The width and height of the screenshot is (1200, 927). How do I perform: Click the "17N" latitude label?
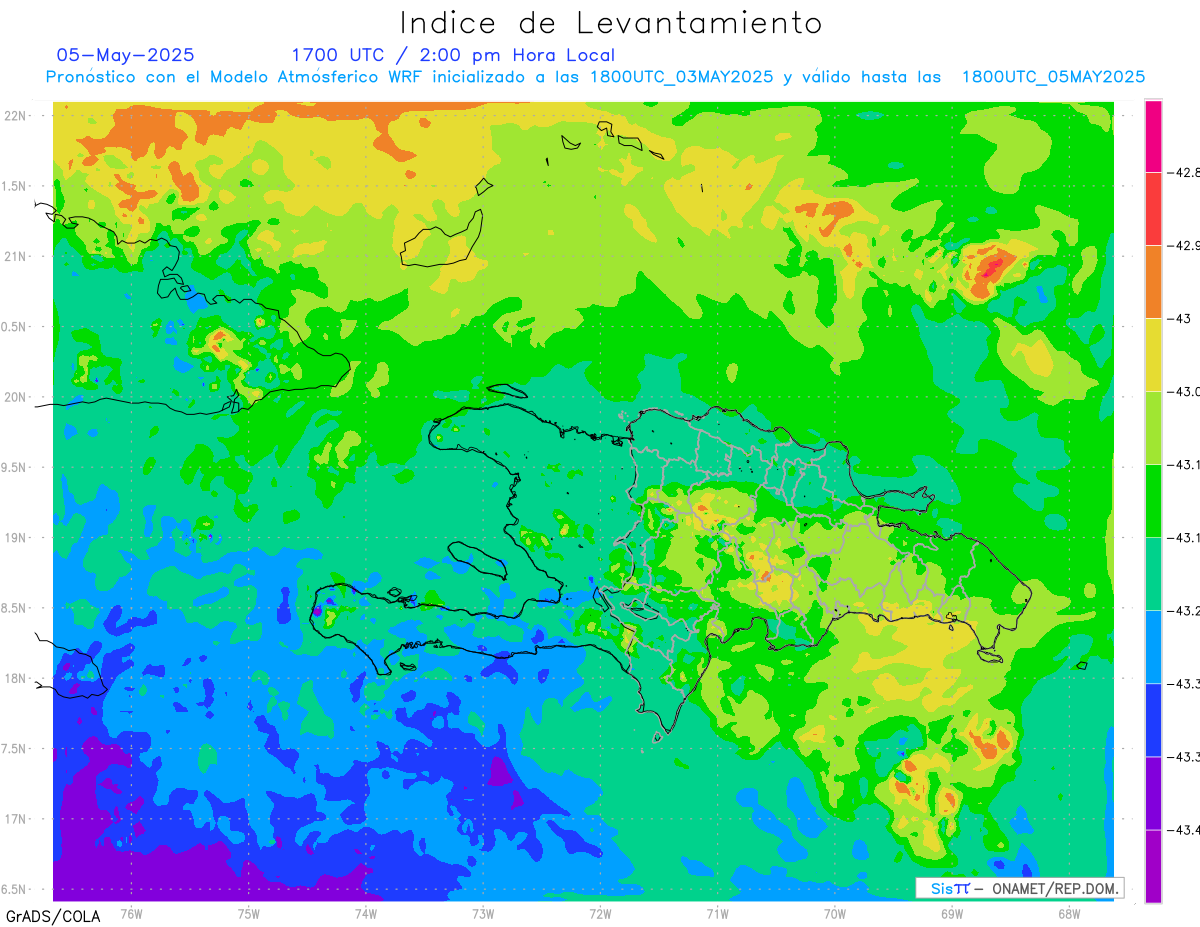17,819
